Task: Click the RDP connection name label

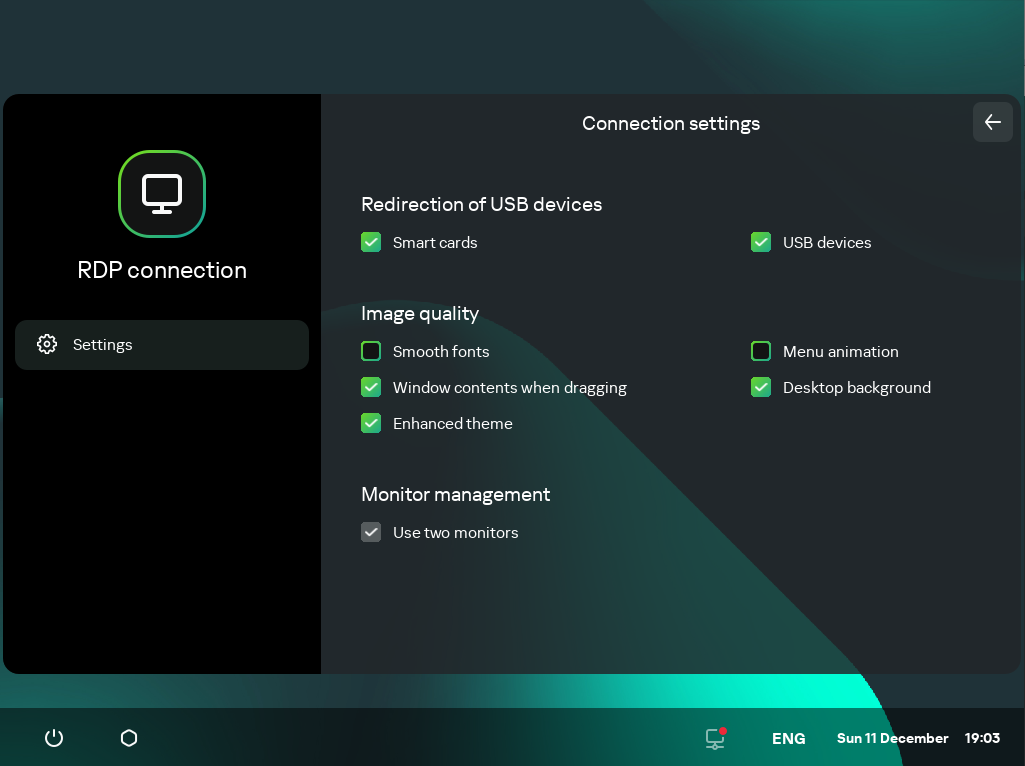Action: coord(162,270)
